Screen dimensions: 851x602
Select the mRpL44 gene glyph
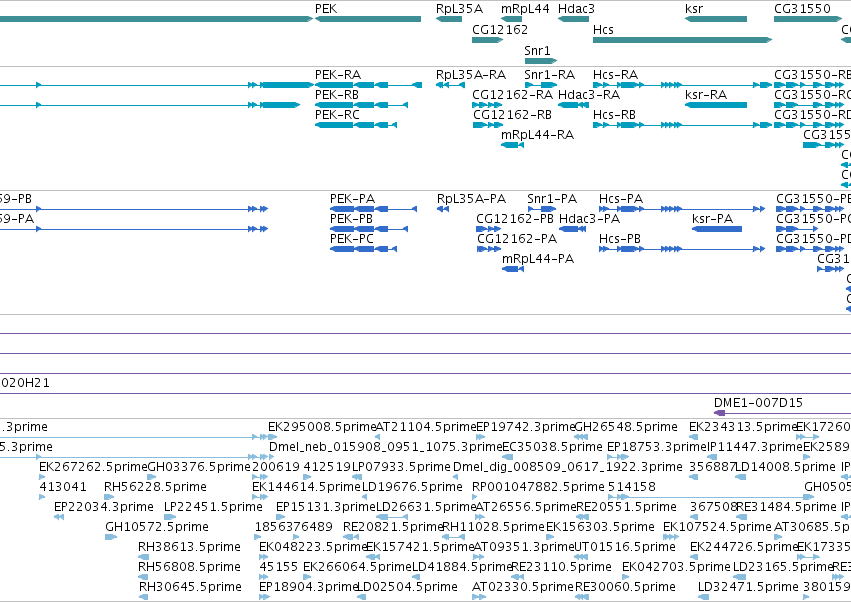[x=511, y=19]
